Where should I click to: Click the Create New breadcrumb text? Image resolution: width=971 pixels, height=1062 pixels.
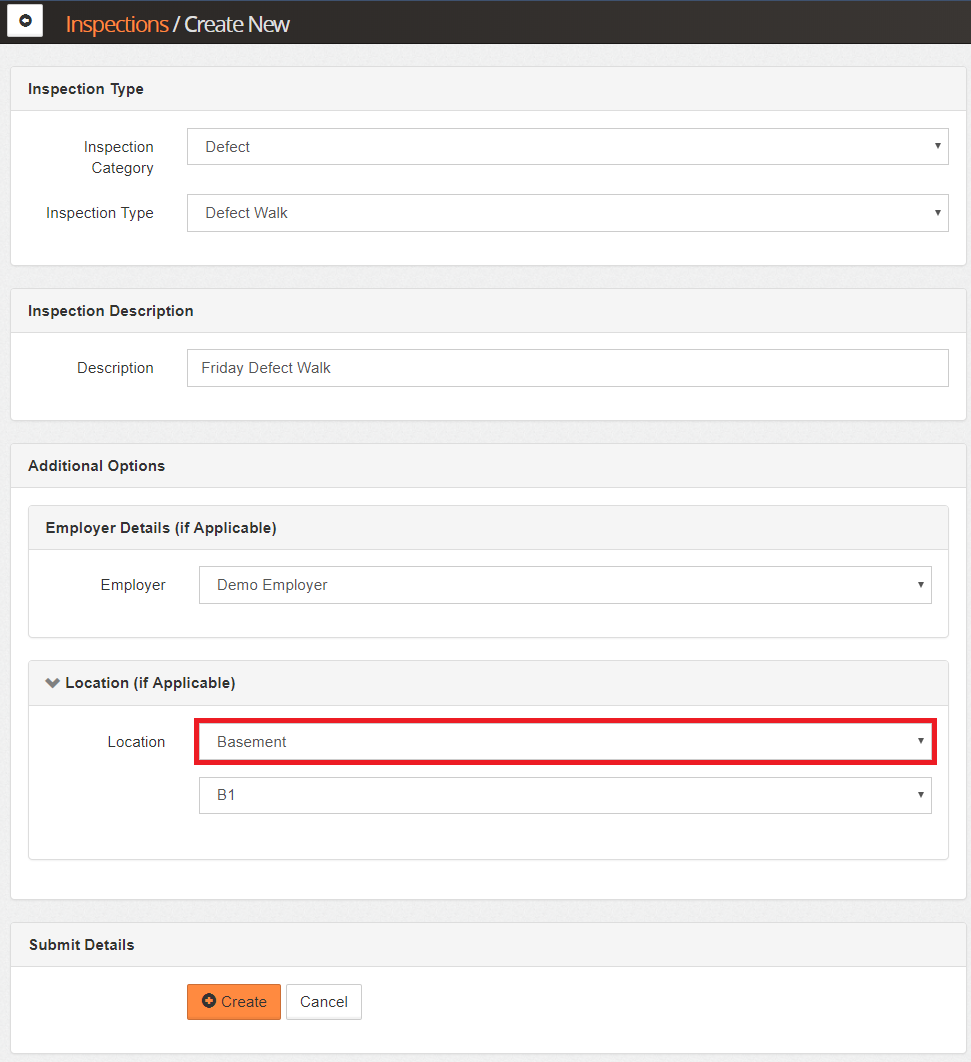237,24
